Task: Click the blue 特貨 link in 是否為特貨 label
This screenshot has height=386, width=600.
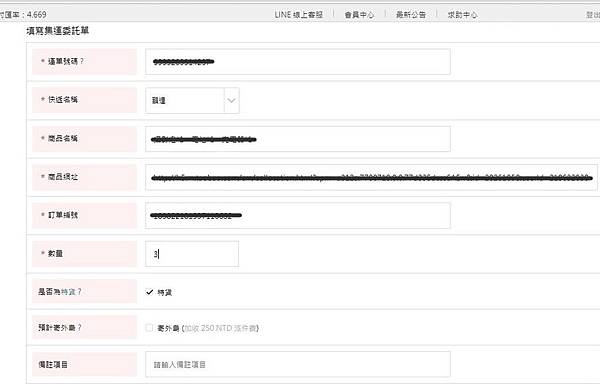Action: tap(68, 292)
